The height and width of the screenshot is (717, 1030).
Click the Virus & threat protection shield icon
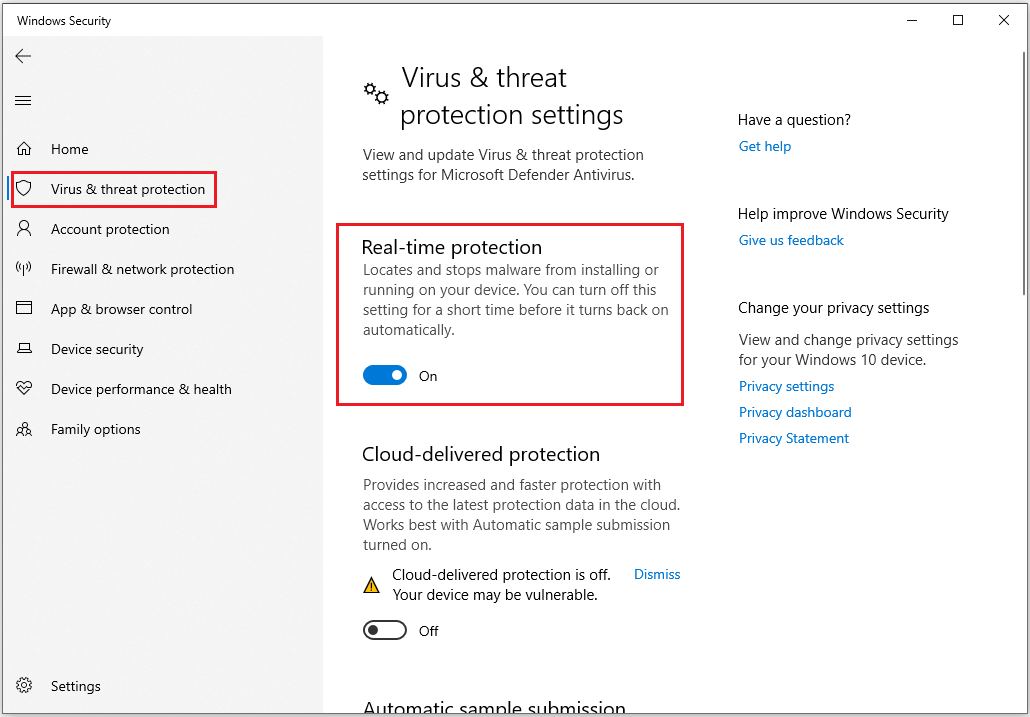coord(25,189)
